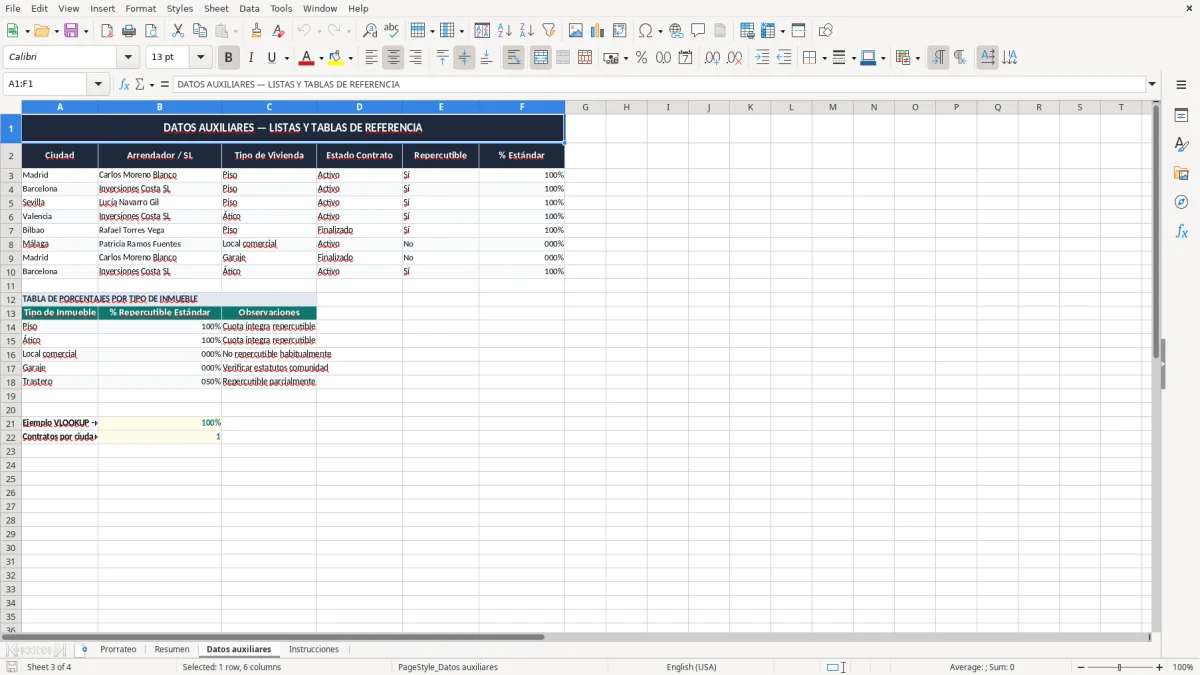This screenshot has width=1200, height=675.
Task: Click the AutoFilter funnel icon
Action: pos(549,31)
